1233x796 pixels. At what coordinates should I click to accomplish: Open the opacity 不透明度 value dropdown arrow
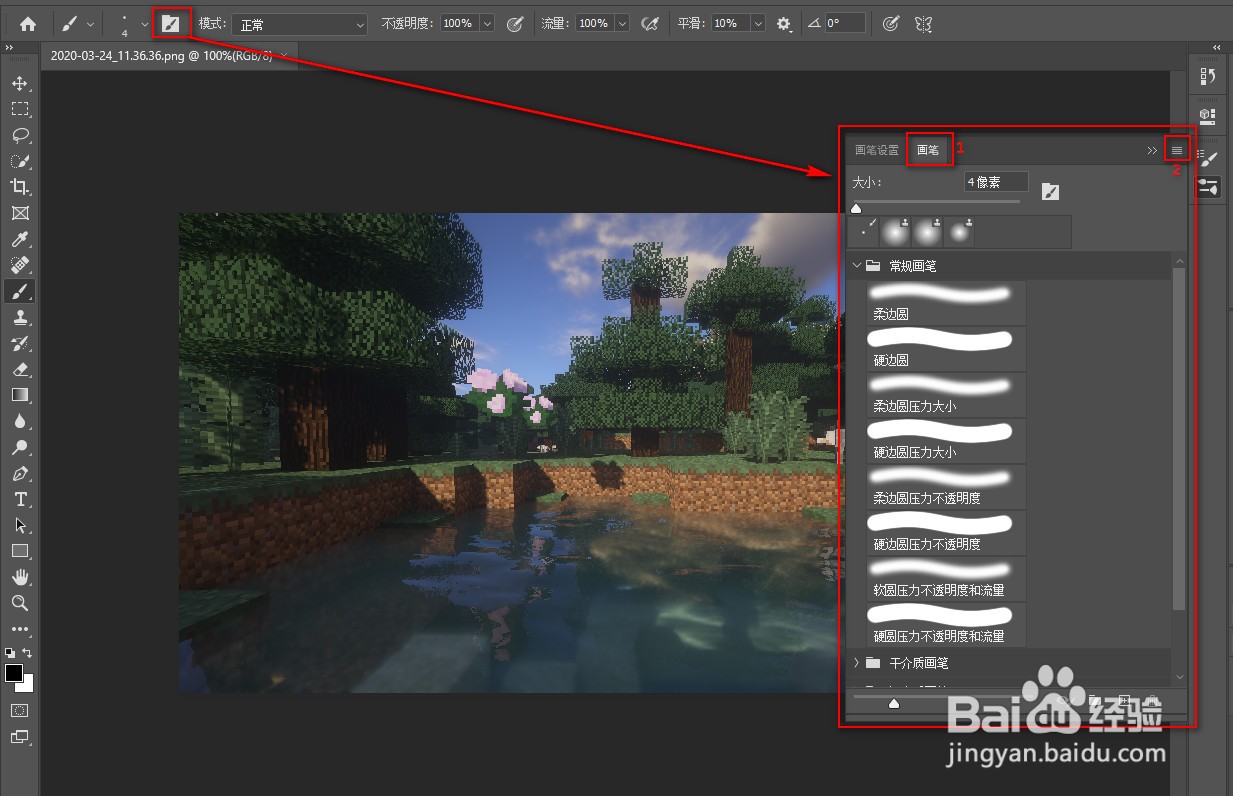tap(487, 23)
